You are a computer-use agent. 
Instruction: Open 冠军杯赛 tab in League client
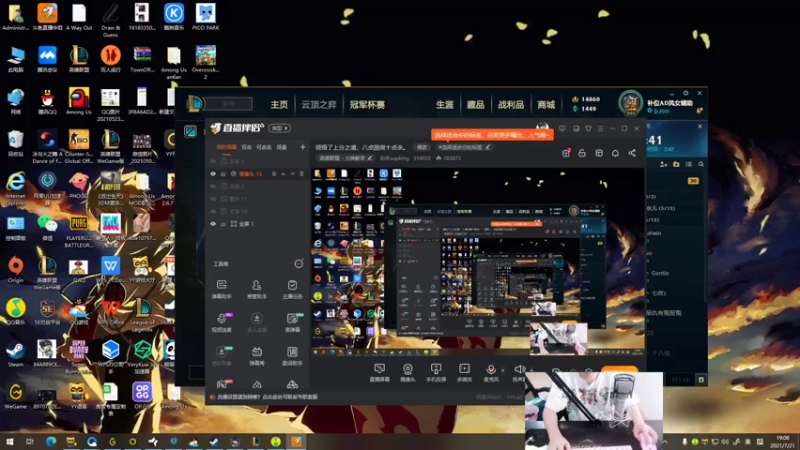(367, 105)
